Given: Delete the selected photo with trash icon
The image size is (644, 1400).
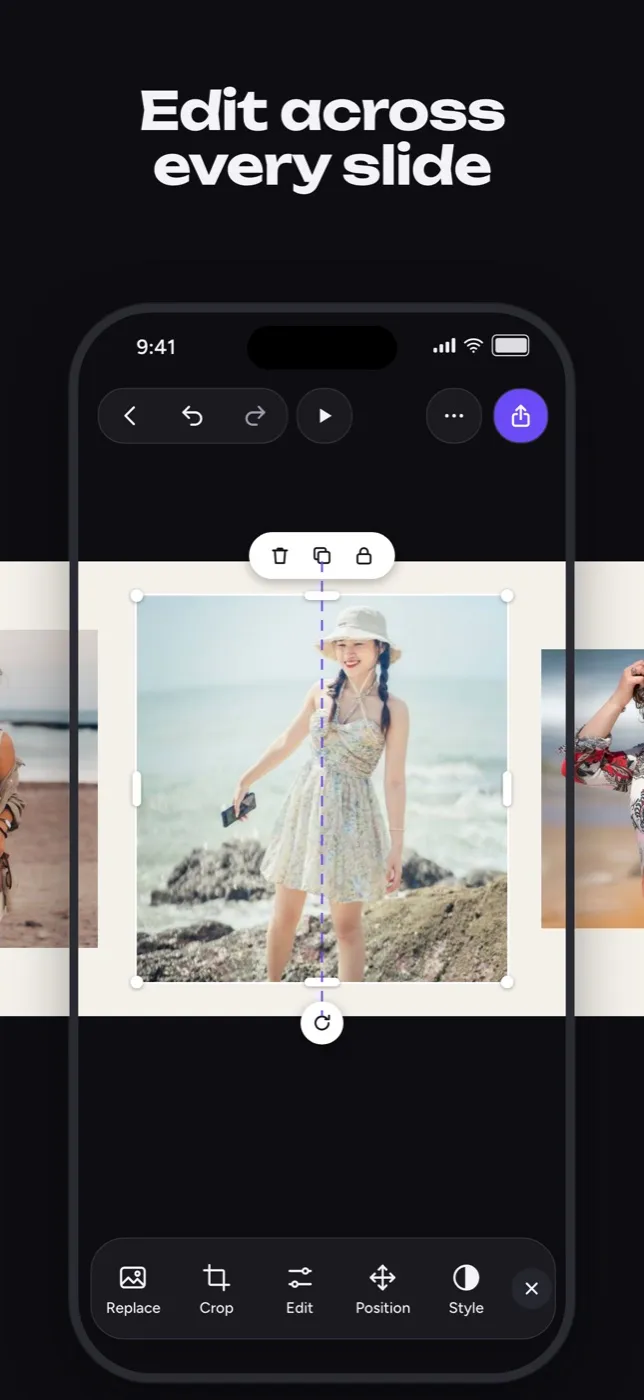Looking at the screenshot, I should point(280,556).
